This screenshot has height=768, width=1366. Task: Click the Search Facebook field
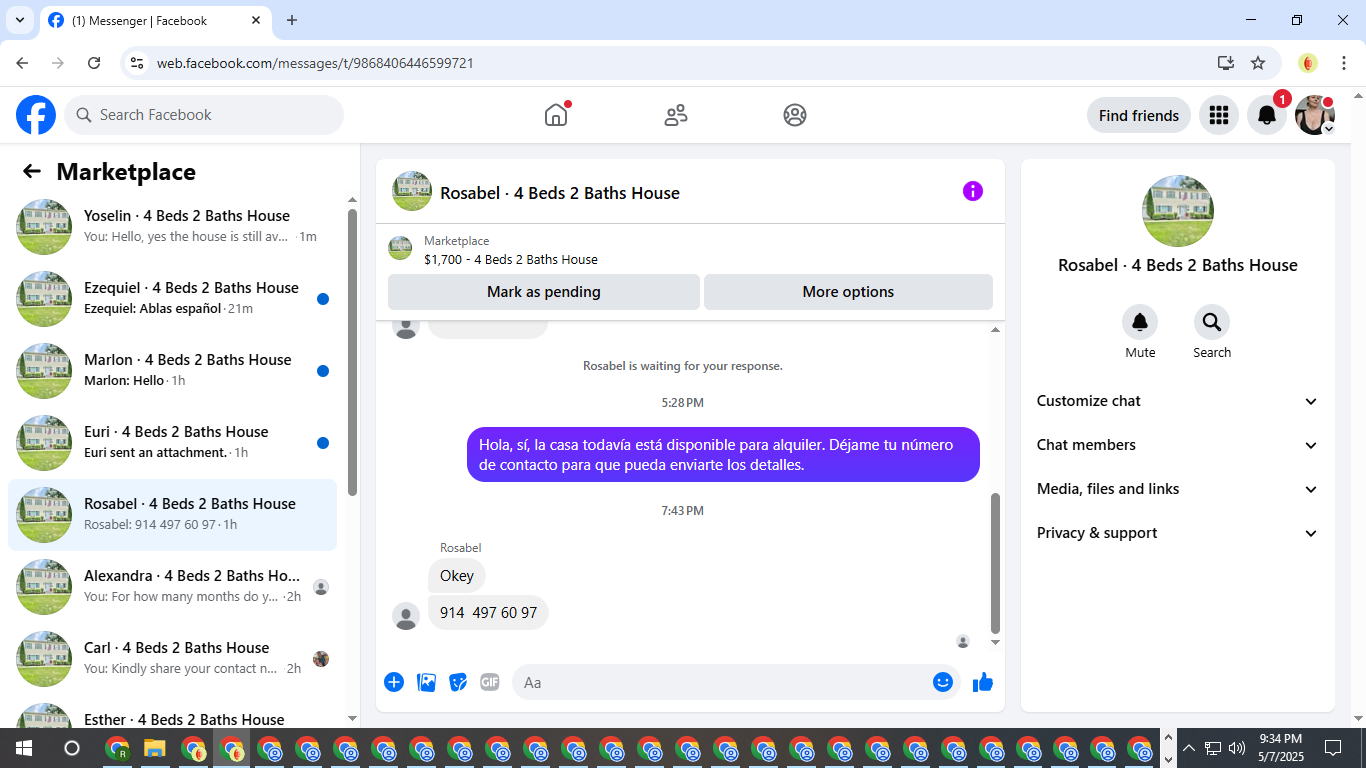(x=204, y=115)
